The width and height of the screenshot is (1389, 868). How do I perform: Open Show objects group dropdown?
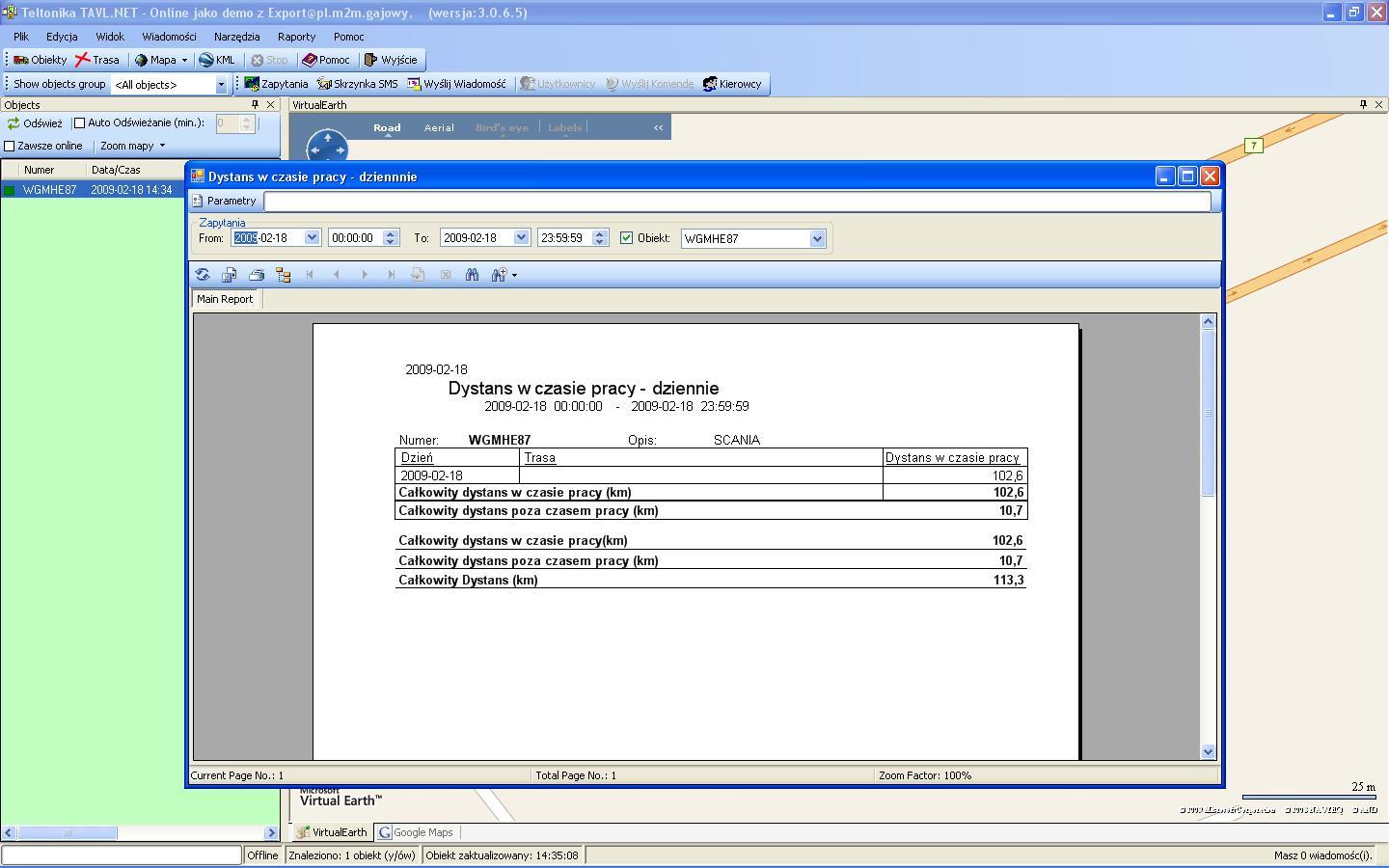click(220, 85)
